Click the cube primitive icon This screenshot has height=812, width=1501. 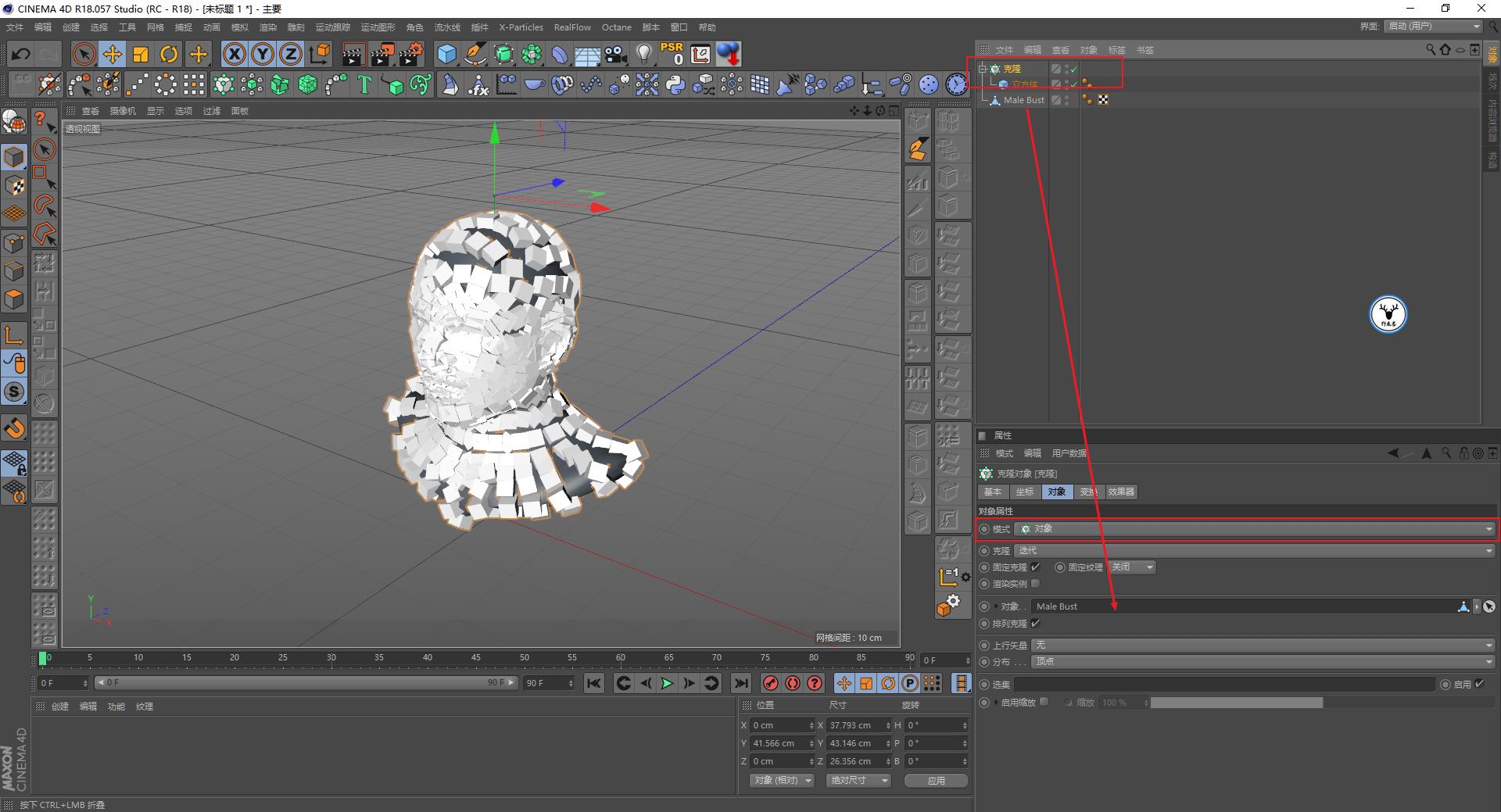pos(446,54)
